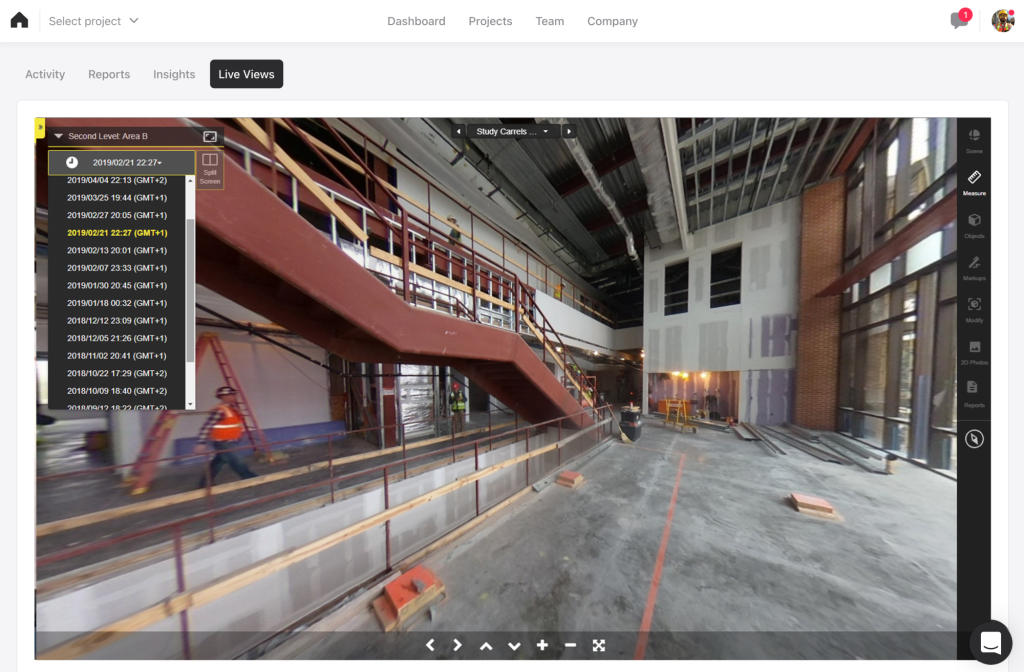Viewport: 1024px width, 672px height.
Task: Switch to the Insights tab
Action: point(174,74)
